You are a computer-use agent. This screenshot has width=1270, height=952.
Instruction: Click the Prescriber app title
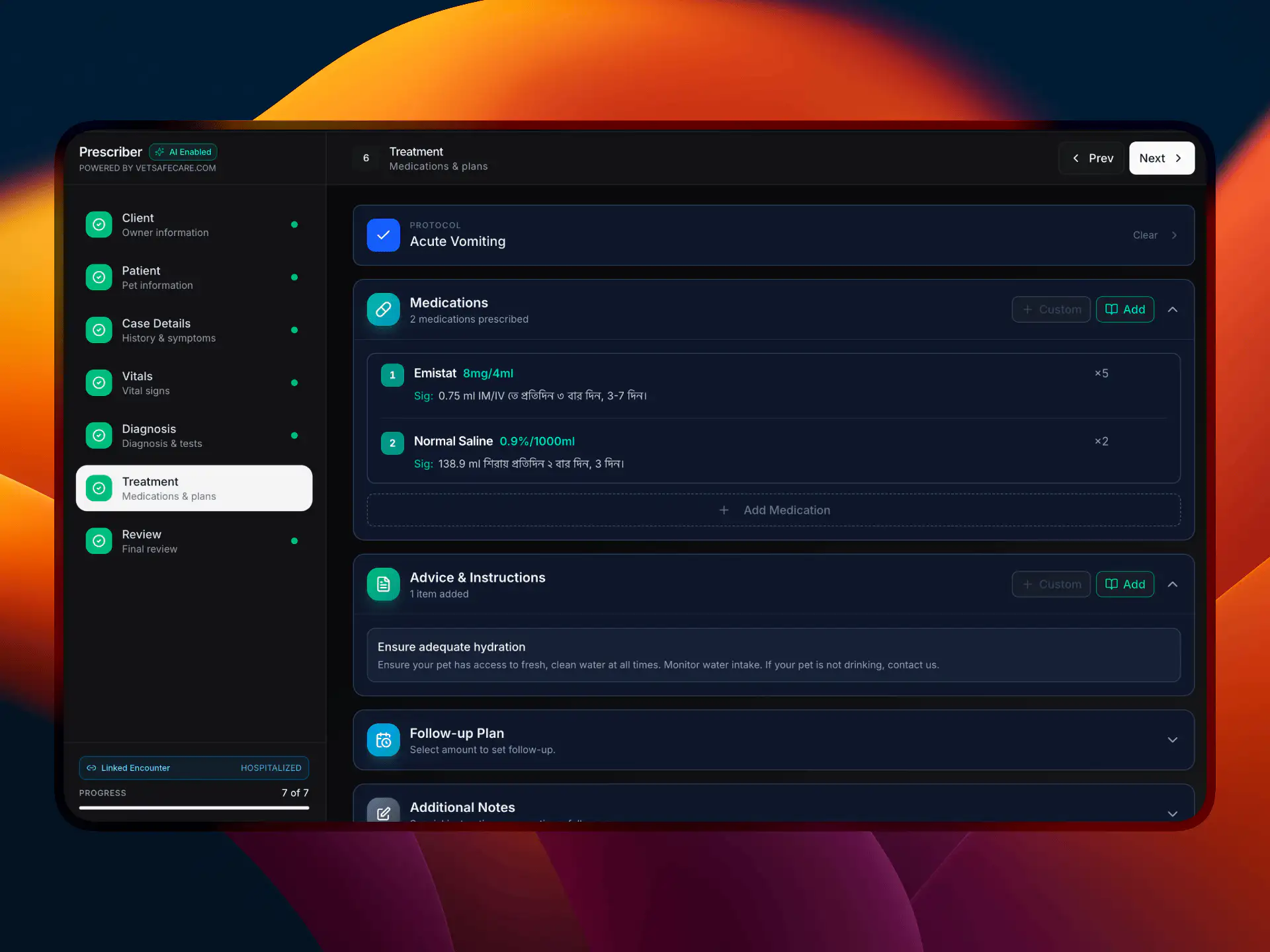(x=110, y=152)
